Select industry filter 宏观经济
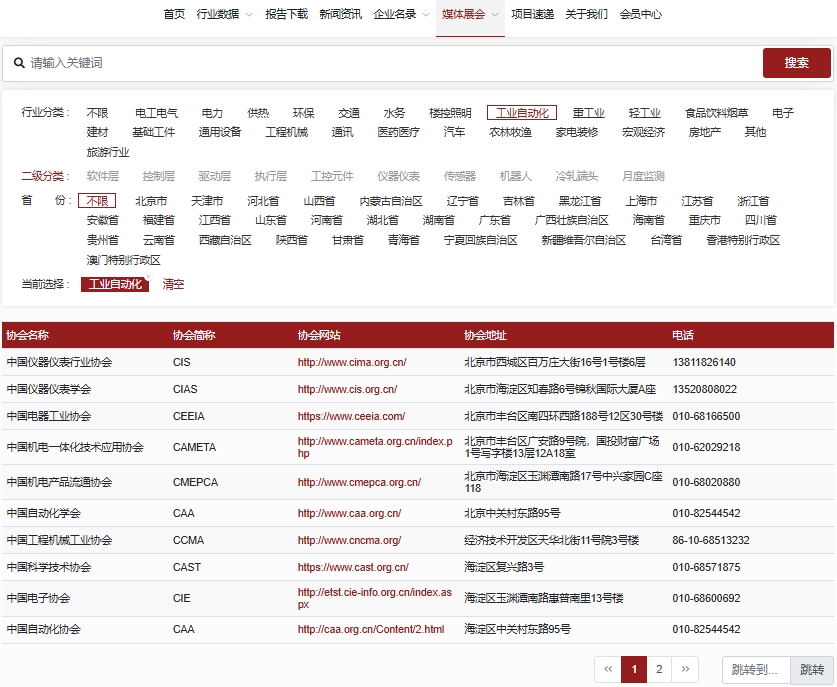The width and height of the screenshot is (837, 687). [x=643, y=132]
